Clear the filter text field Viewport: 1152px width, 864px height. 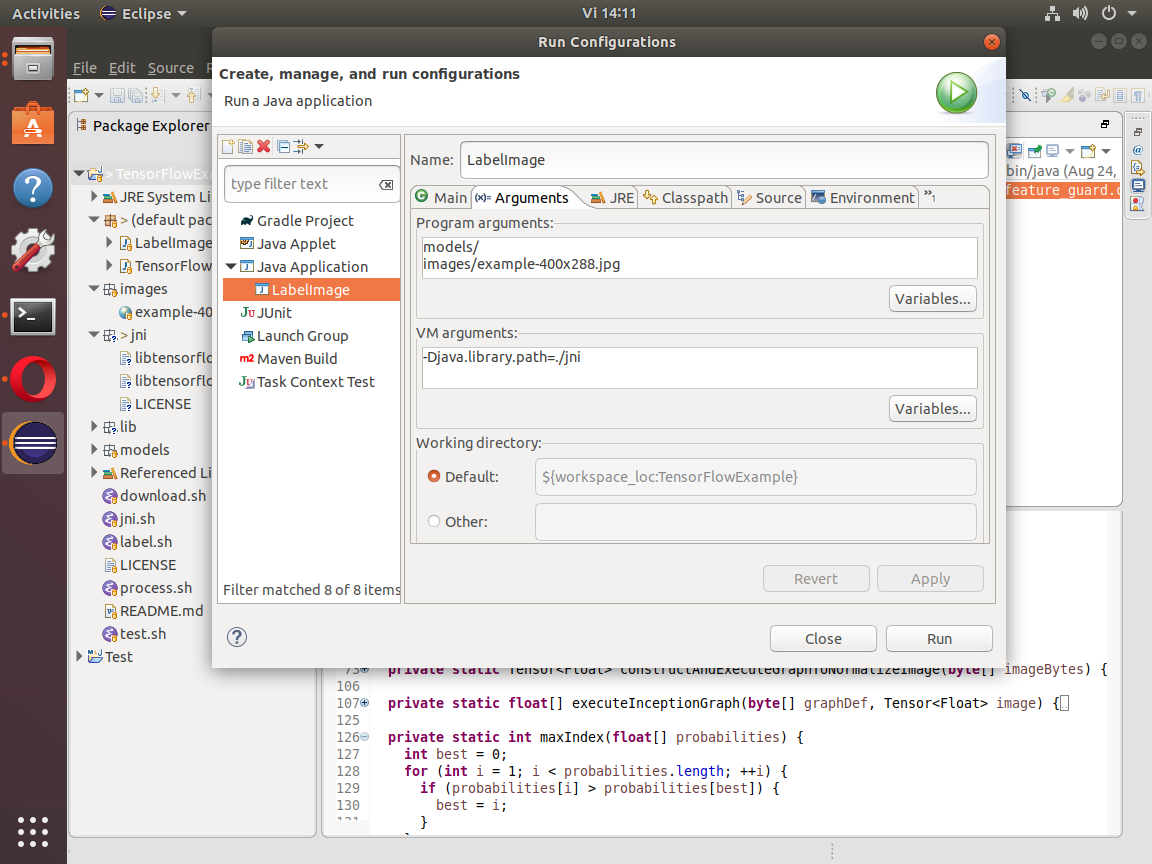click(386, 185)
